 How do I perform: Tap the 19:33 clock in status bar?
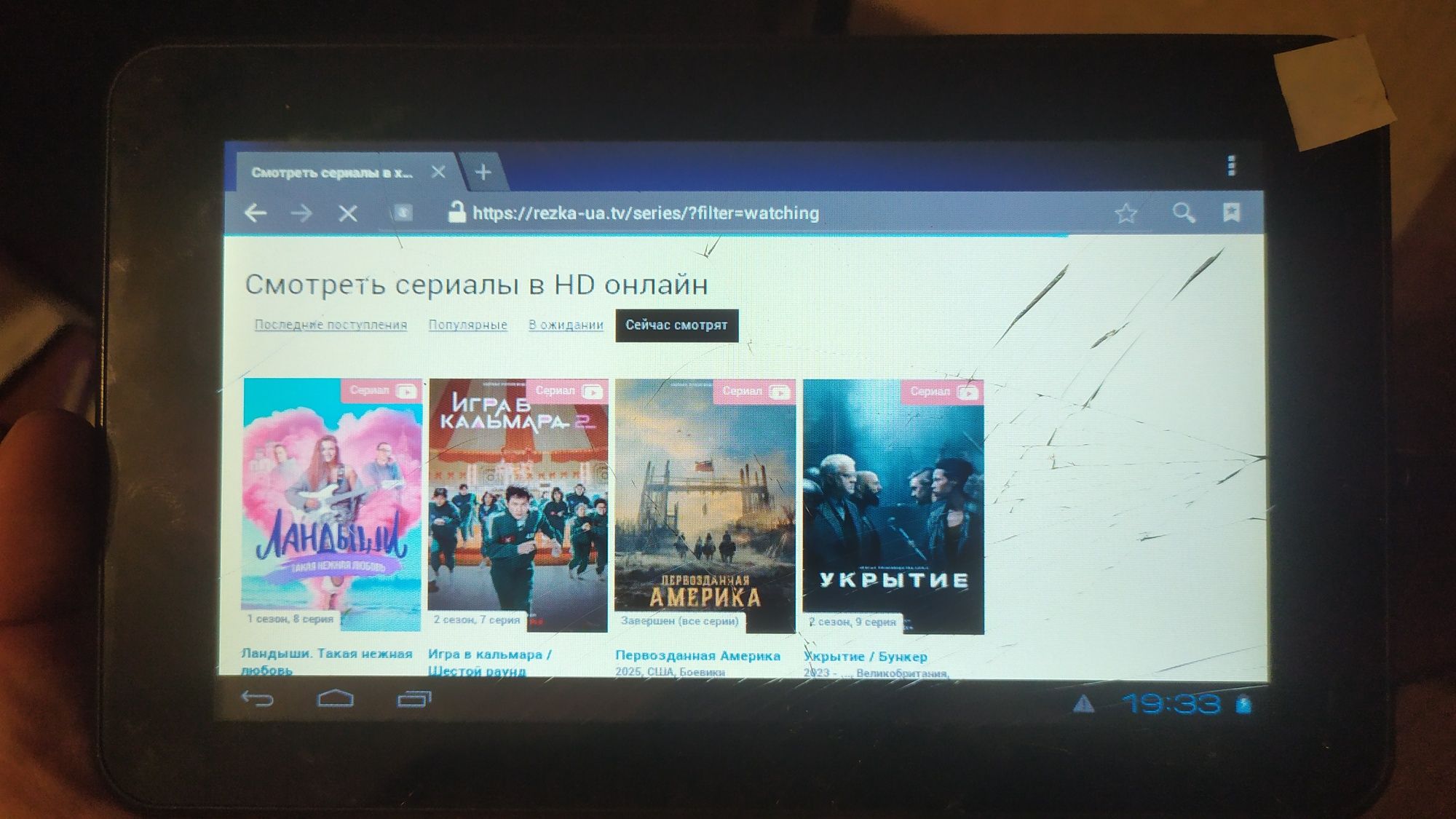(1171, 704)
